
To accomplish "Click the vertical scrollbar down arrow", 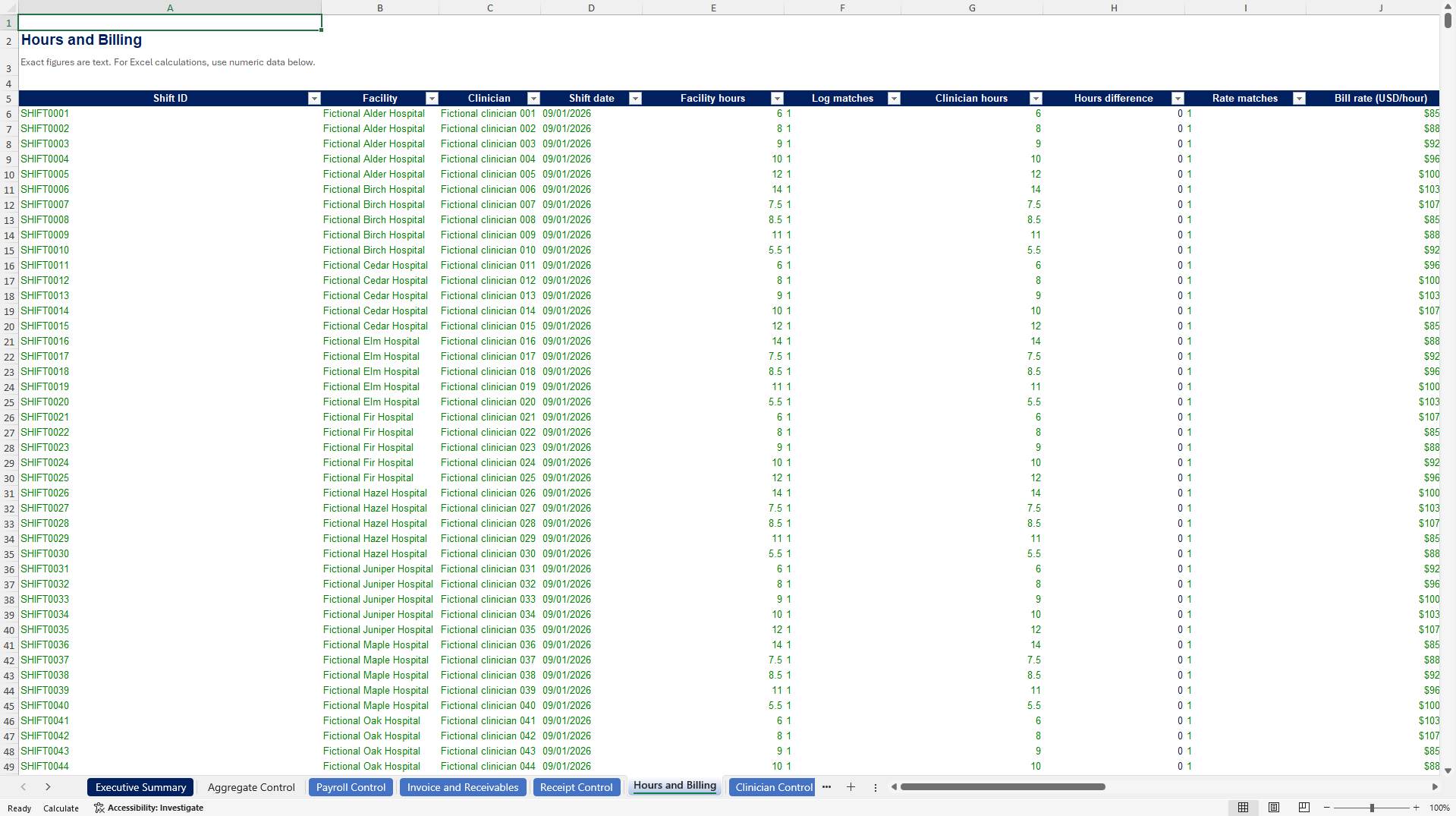I will point(1448,770).
